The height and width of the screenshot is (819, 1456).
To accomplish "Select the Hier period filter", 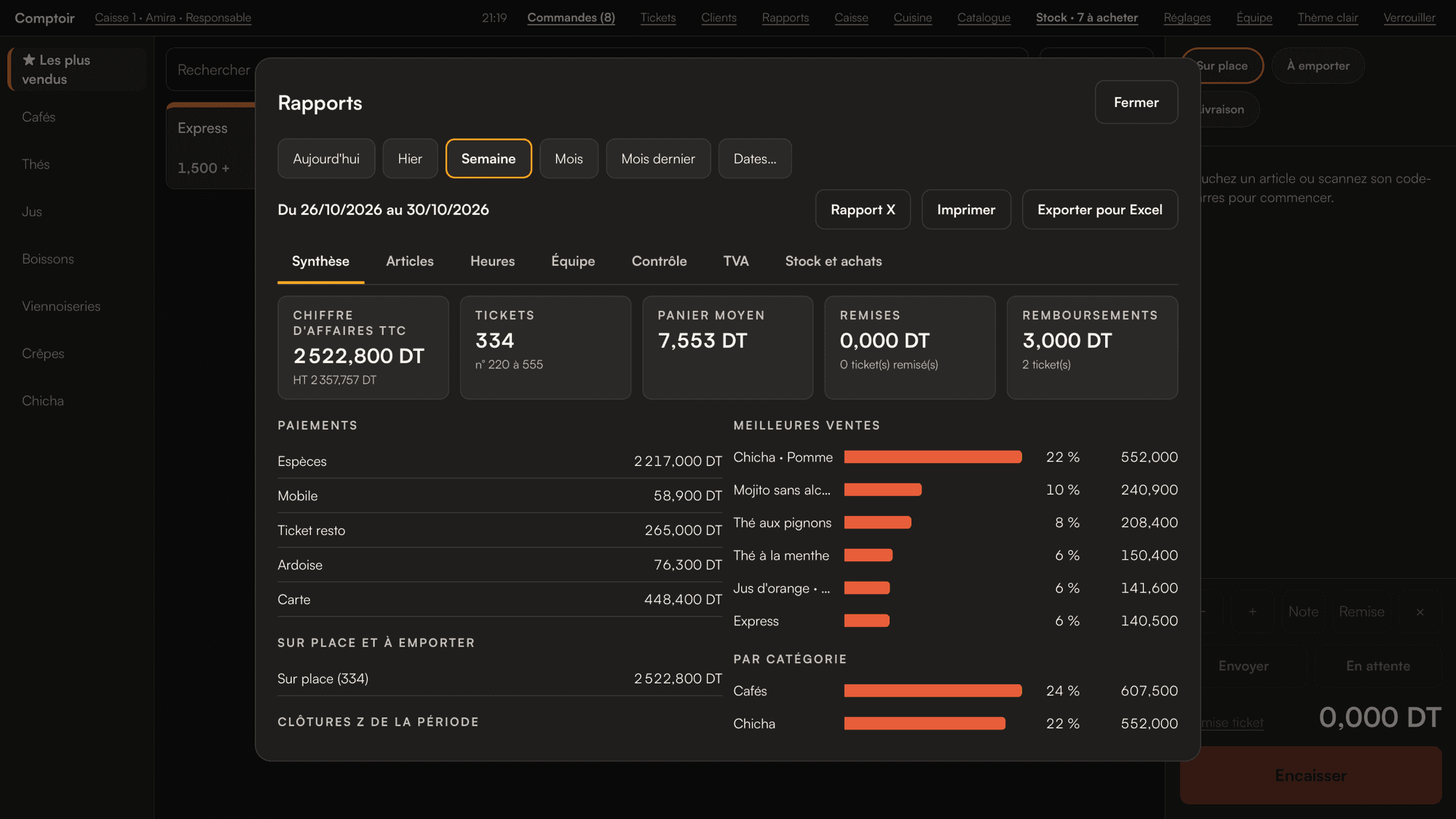I will pos(410,159).
